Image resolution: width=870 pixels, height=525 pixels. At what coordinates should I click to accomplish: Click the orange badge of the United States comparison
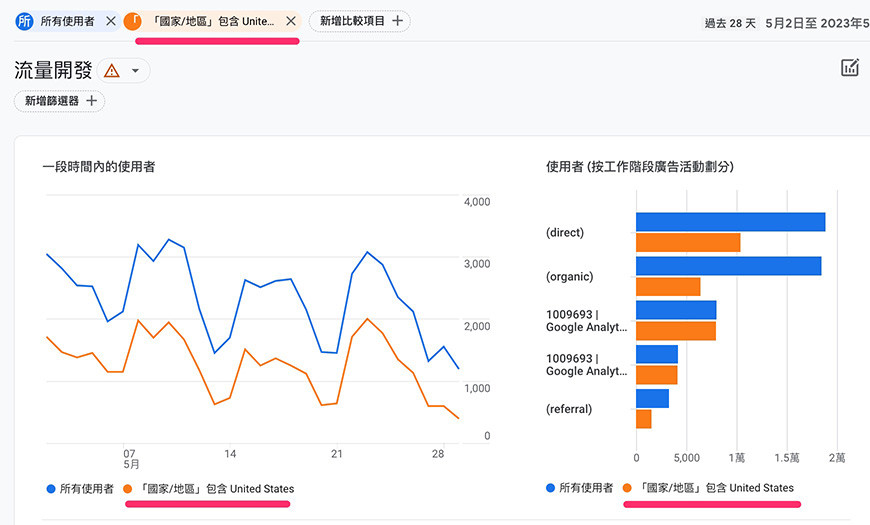pyautogui.click(x=133, y=21)
